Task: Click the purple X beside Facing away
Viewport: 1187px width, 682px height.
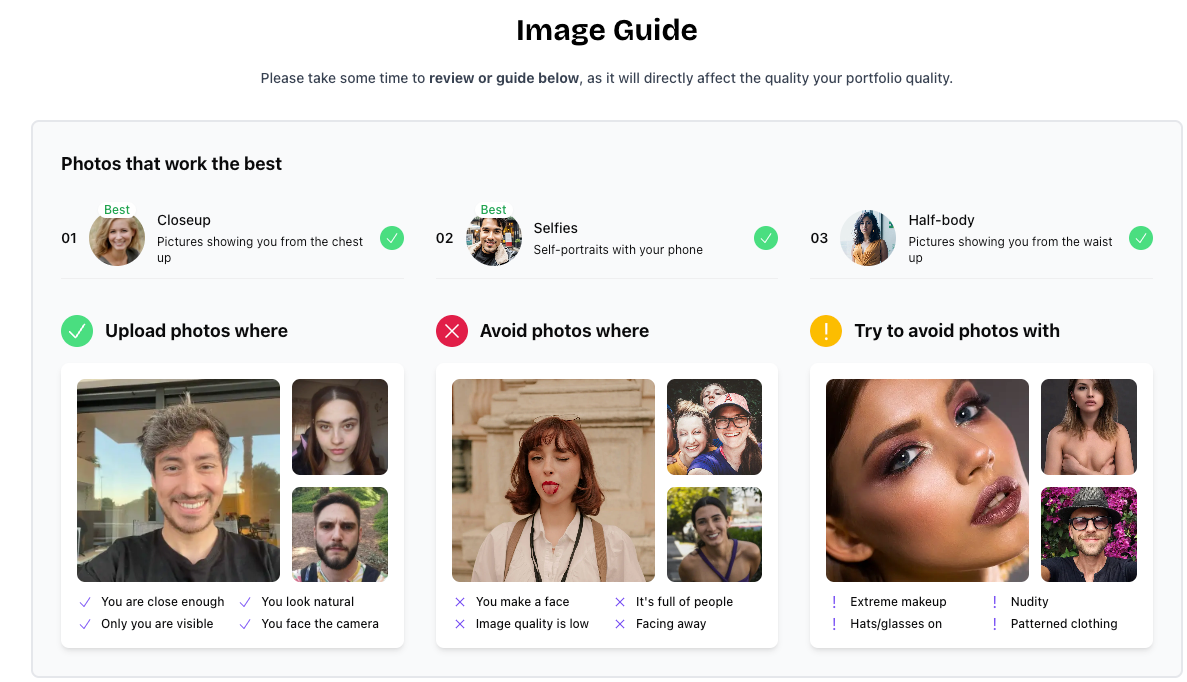Action: tap(620, 624)
